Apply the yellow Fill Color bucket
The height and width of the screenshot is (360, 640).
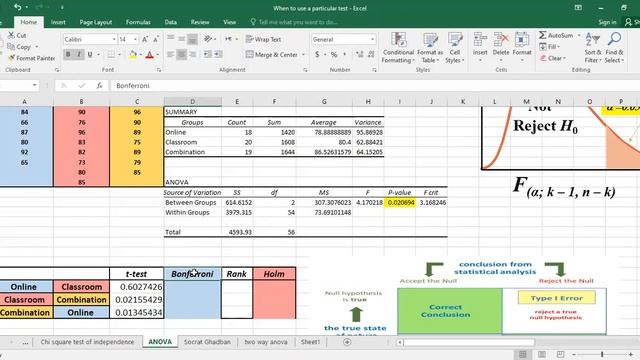(x=133, y=54)
